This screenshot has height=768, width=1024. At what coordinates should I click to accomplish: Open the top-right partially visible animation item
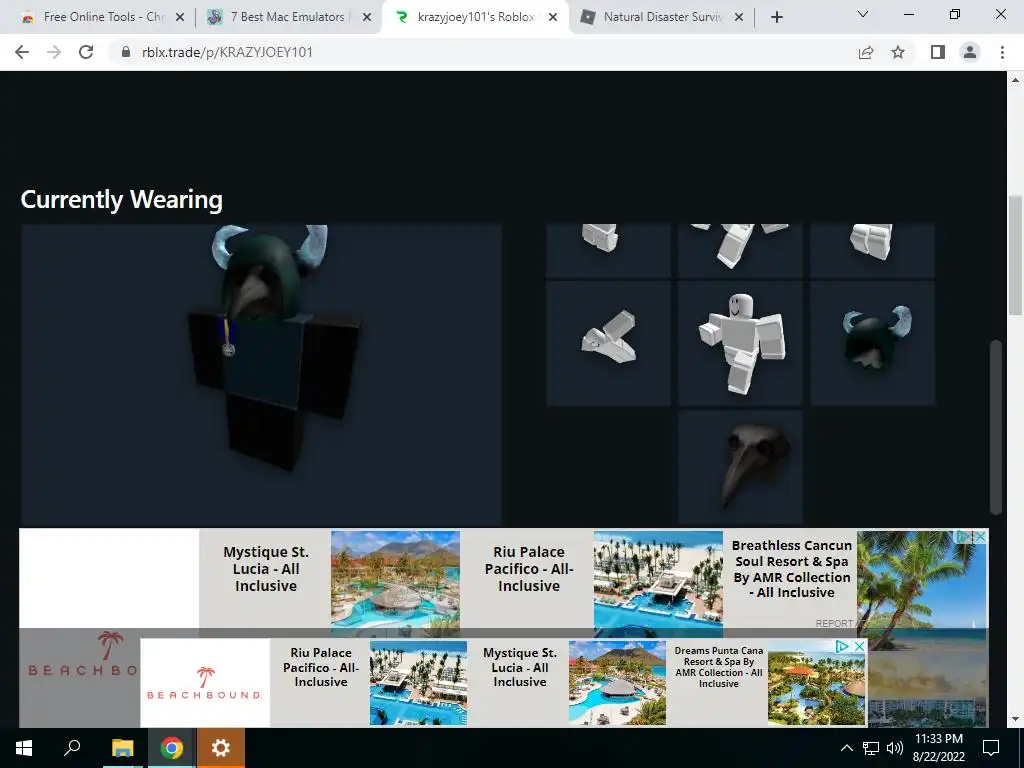[x=872, y=251]
